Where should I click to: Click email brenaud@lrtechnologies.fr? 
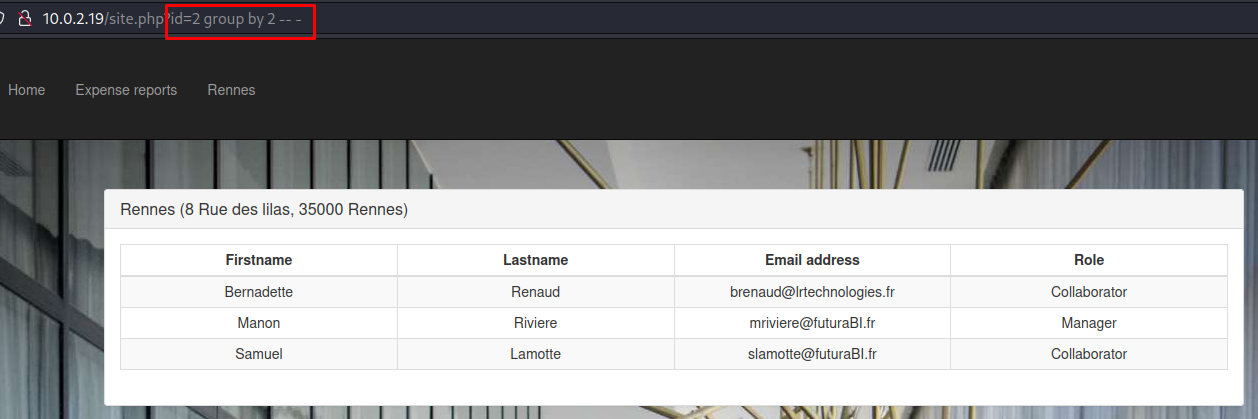tap(812, 292)
